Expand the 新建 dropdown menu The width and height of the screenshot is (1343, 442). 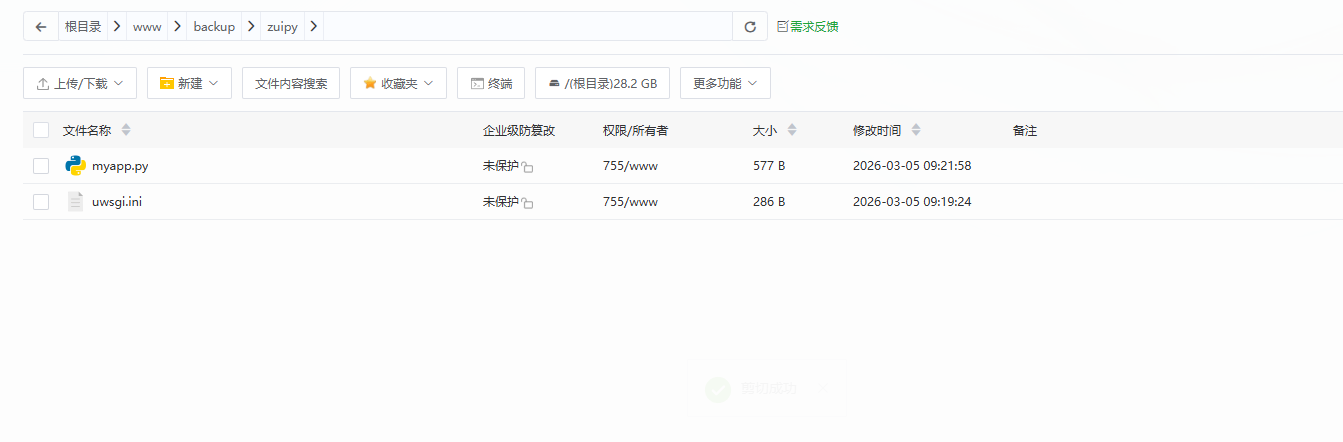point(189,83)
